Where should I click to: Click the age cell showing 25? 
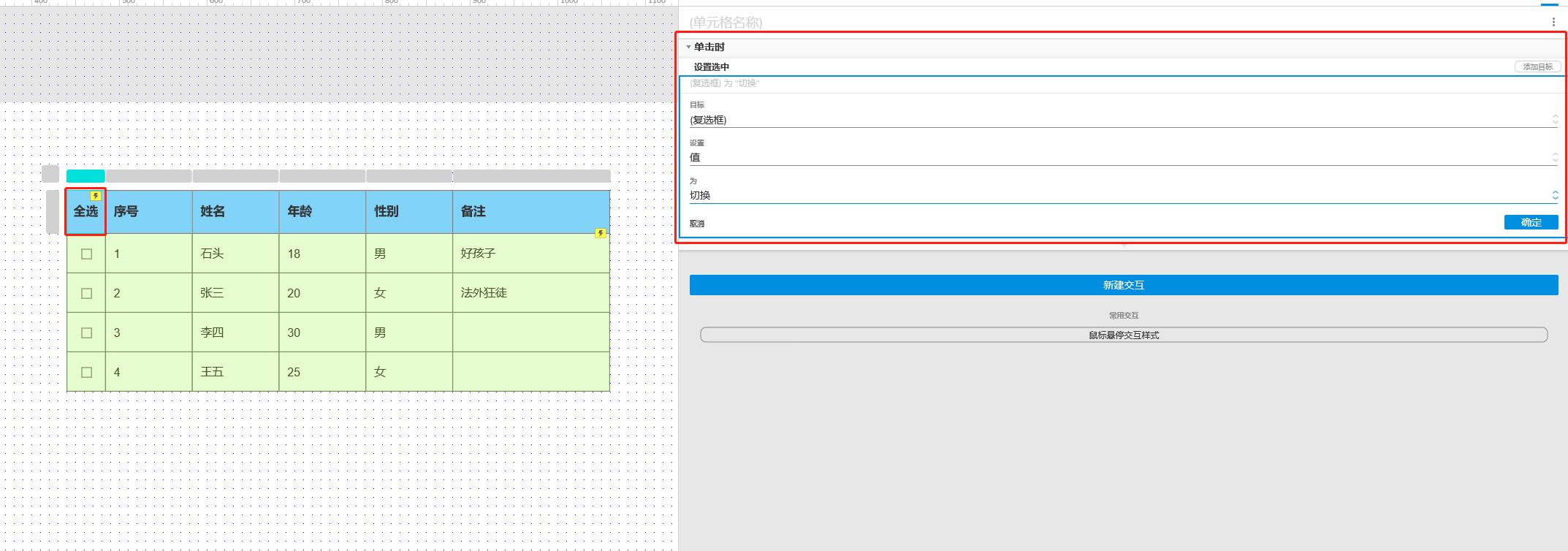(x=322, y=372)
